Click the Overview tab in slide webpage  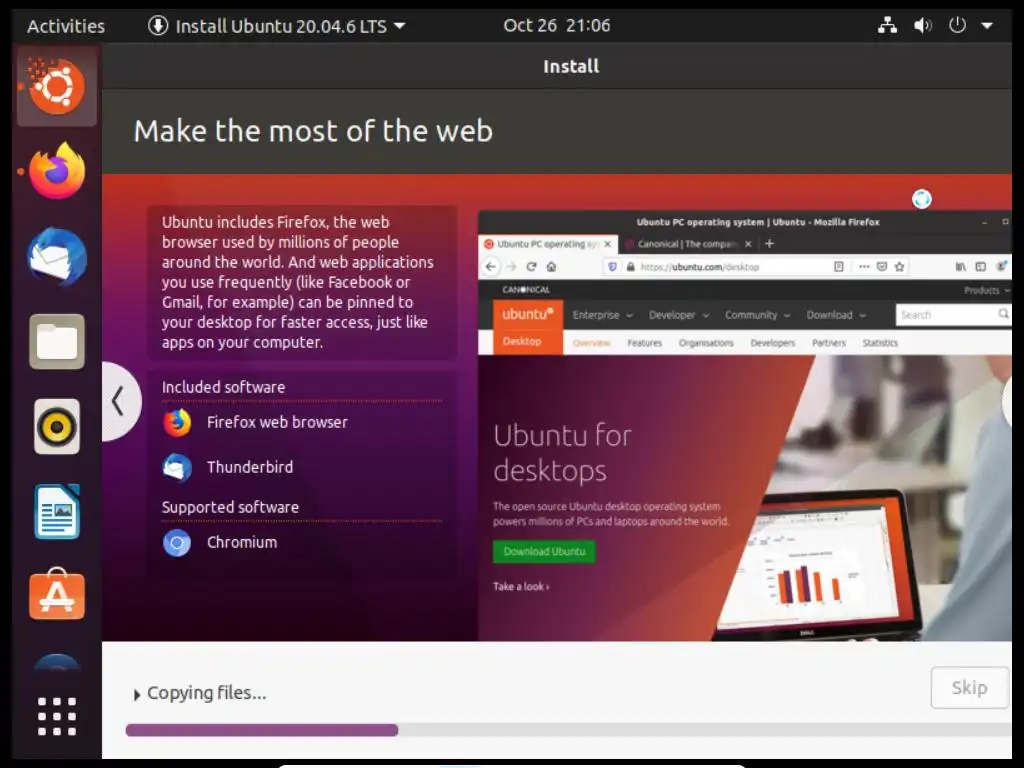pyautogui.click(x=591, y=343)
